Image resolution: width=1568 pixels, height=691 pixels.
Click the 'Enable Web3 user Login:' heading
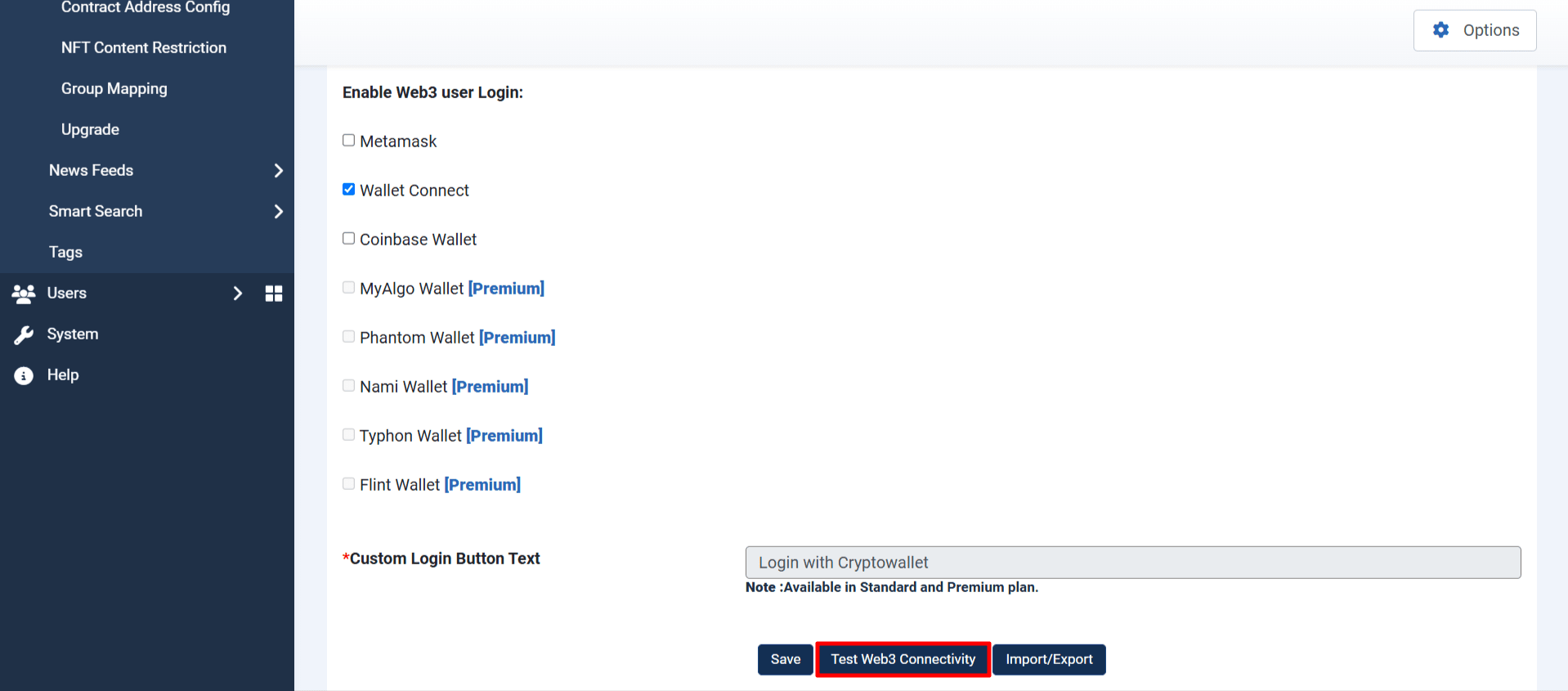click(x=432, y=92)
